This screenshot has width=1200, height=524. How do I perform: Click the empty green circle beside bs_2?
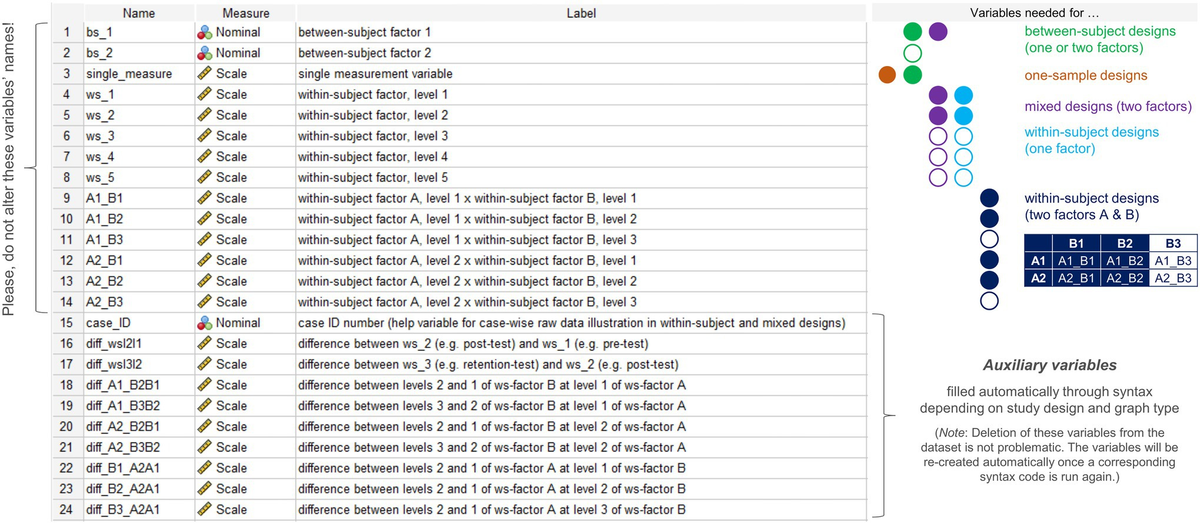click(x=912, y=53)
